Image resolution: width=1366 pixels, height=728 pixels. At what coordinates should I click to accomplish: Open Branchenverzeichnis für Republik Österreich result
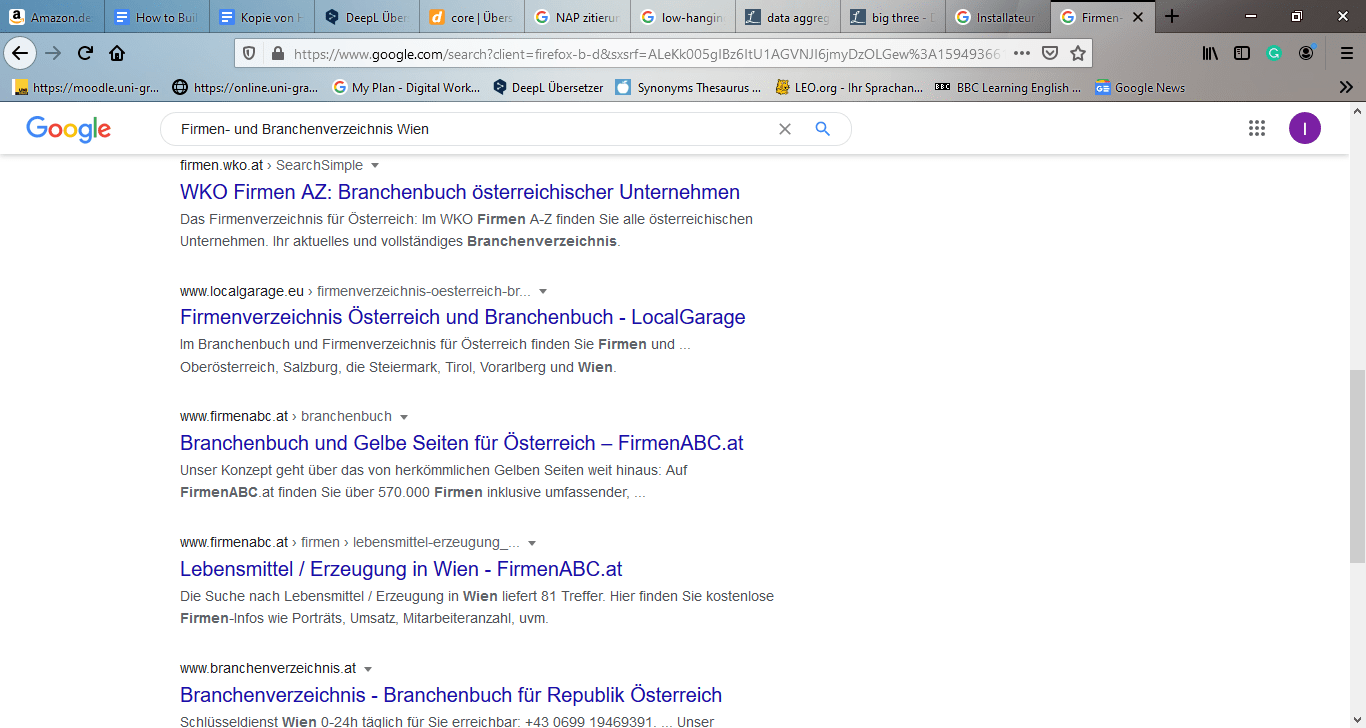451,695
